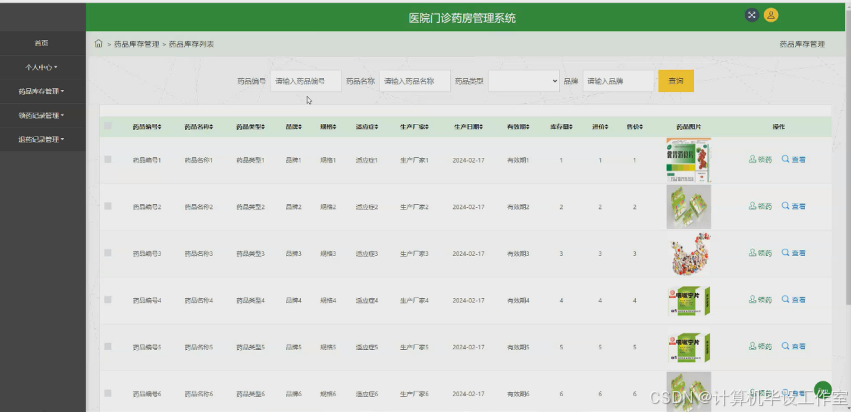Expand 领药记录管理 sidebar menu
Screen dimensions: 852x413
(42, 115)
